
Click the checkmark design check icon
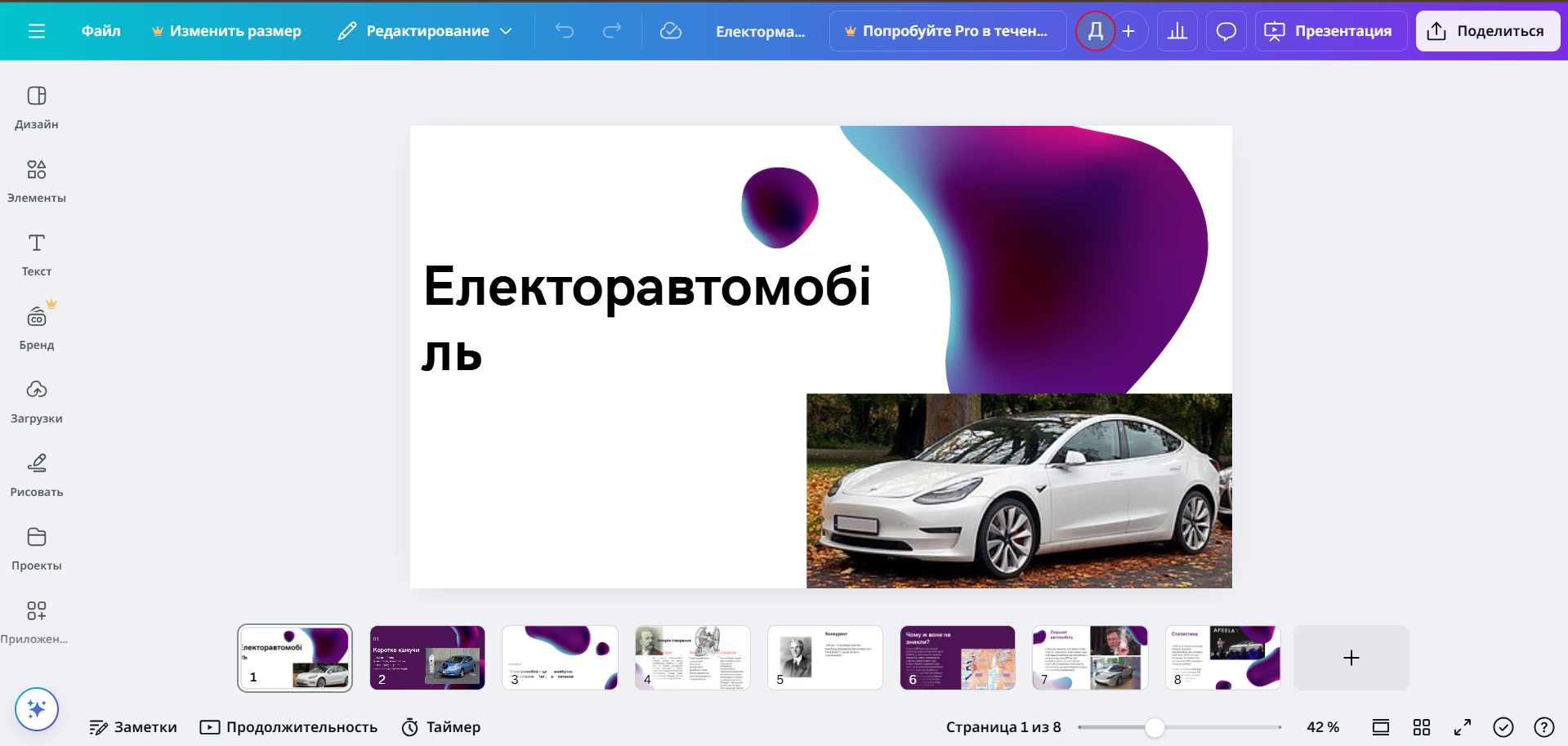(1503, 727)
